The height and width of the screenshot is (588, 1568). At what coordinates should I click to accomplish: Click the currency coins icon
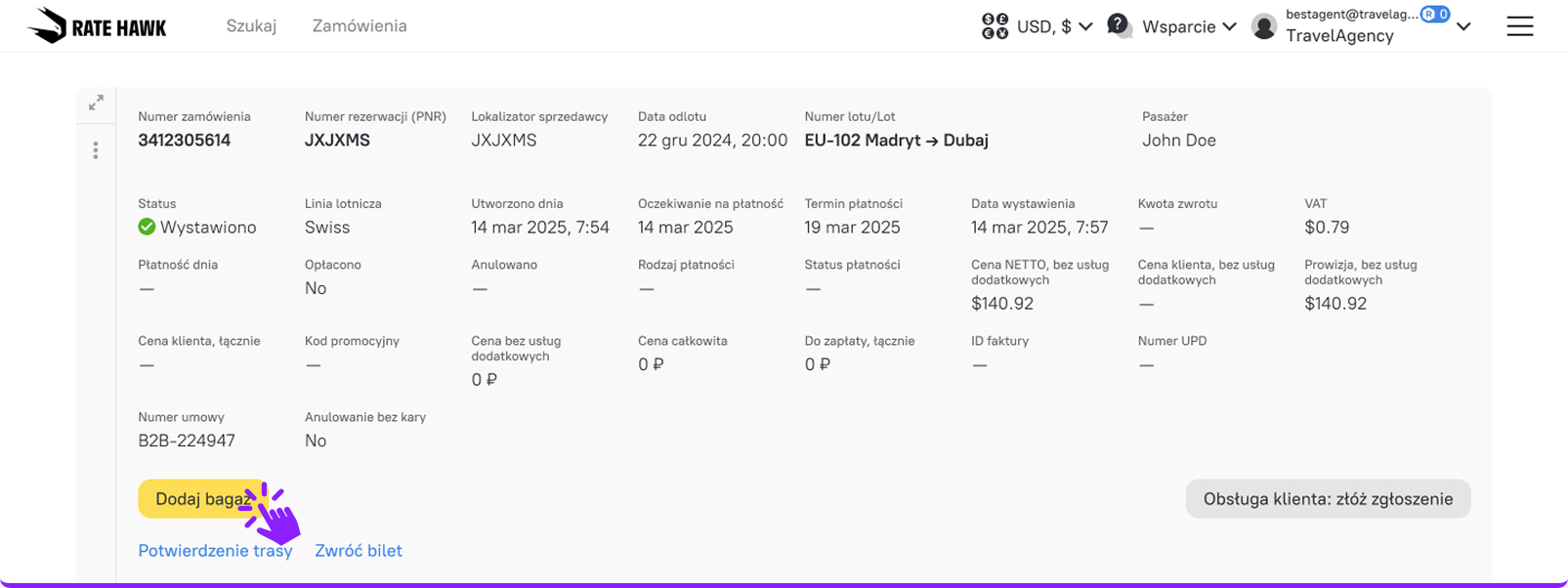(x=995, y=26)
